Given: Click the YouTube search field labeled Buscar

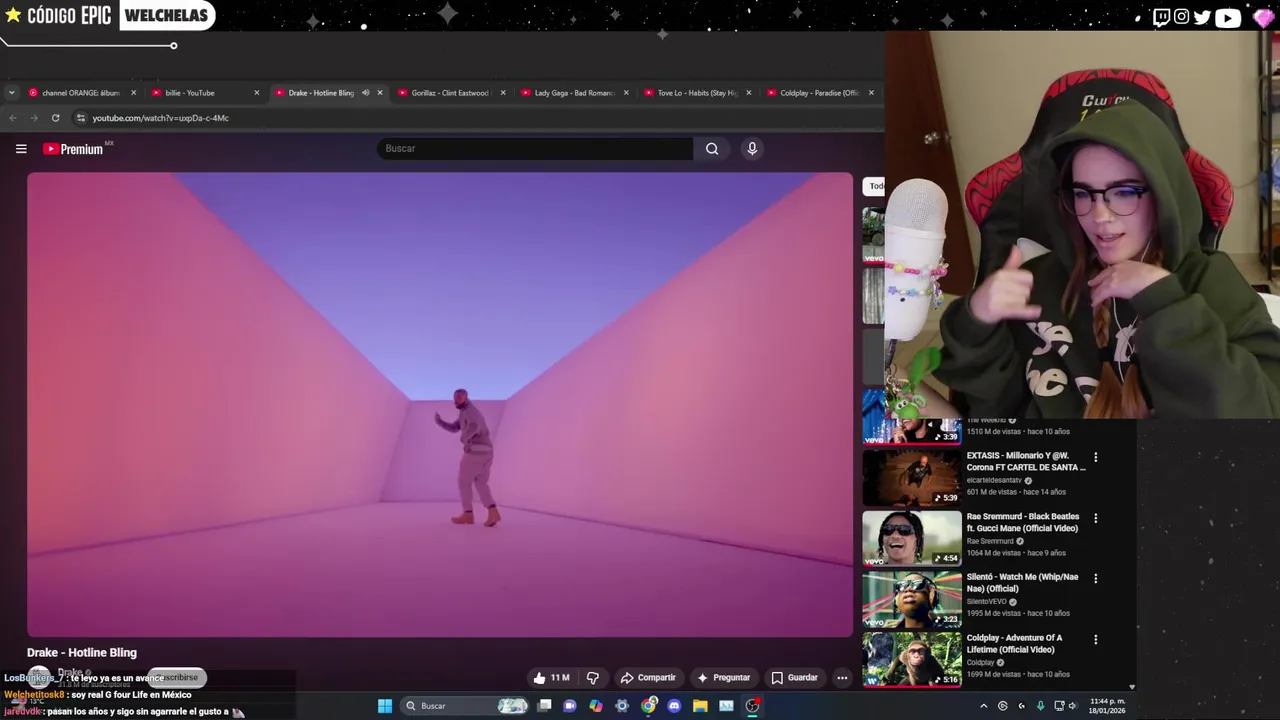Looking at the screenshot, I should click(535, 149).
